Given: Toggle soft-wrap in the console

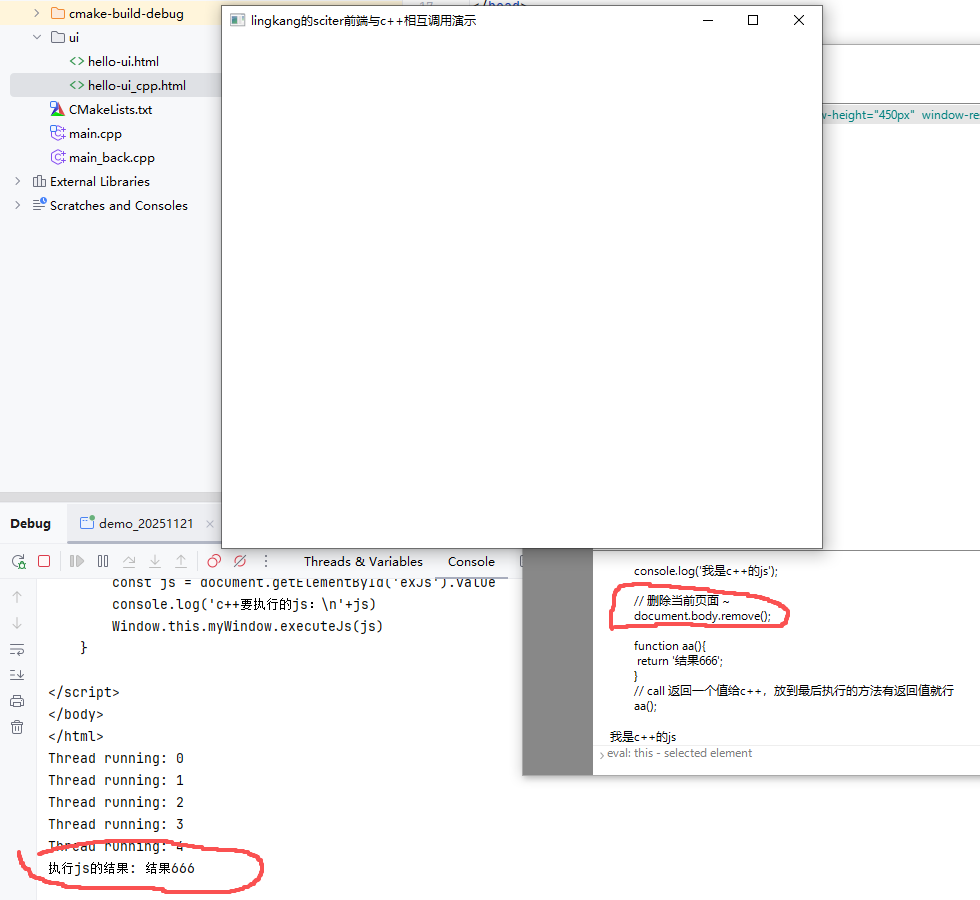Looking at the screenshot, I should (x=17, y=649).
